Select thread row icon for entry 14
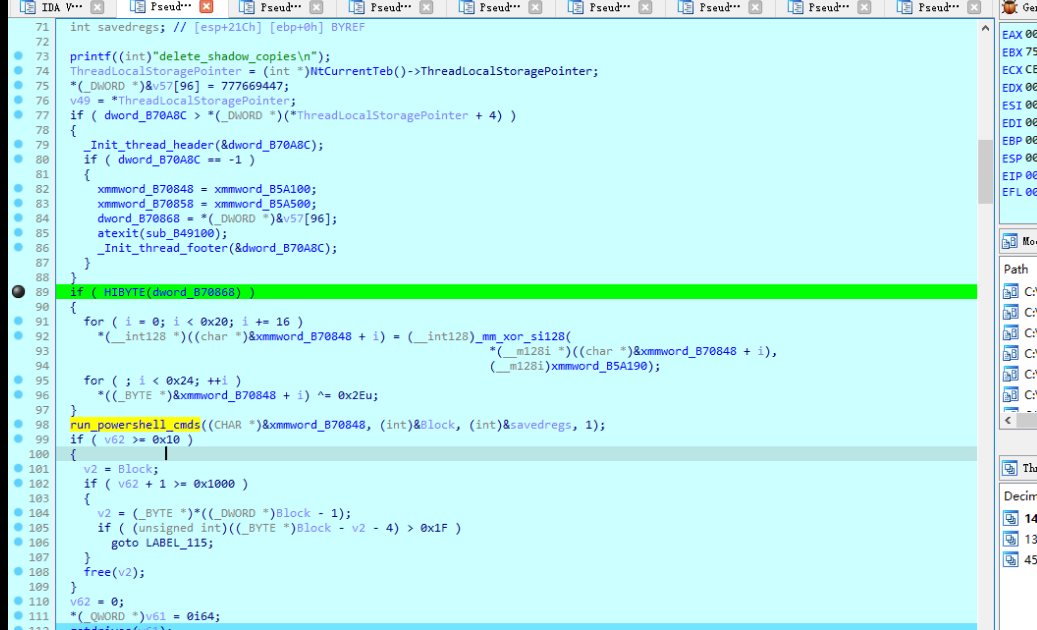Screen dimensions: 1037x630 1011,518
